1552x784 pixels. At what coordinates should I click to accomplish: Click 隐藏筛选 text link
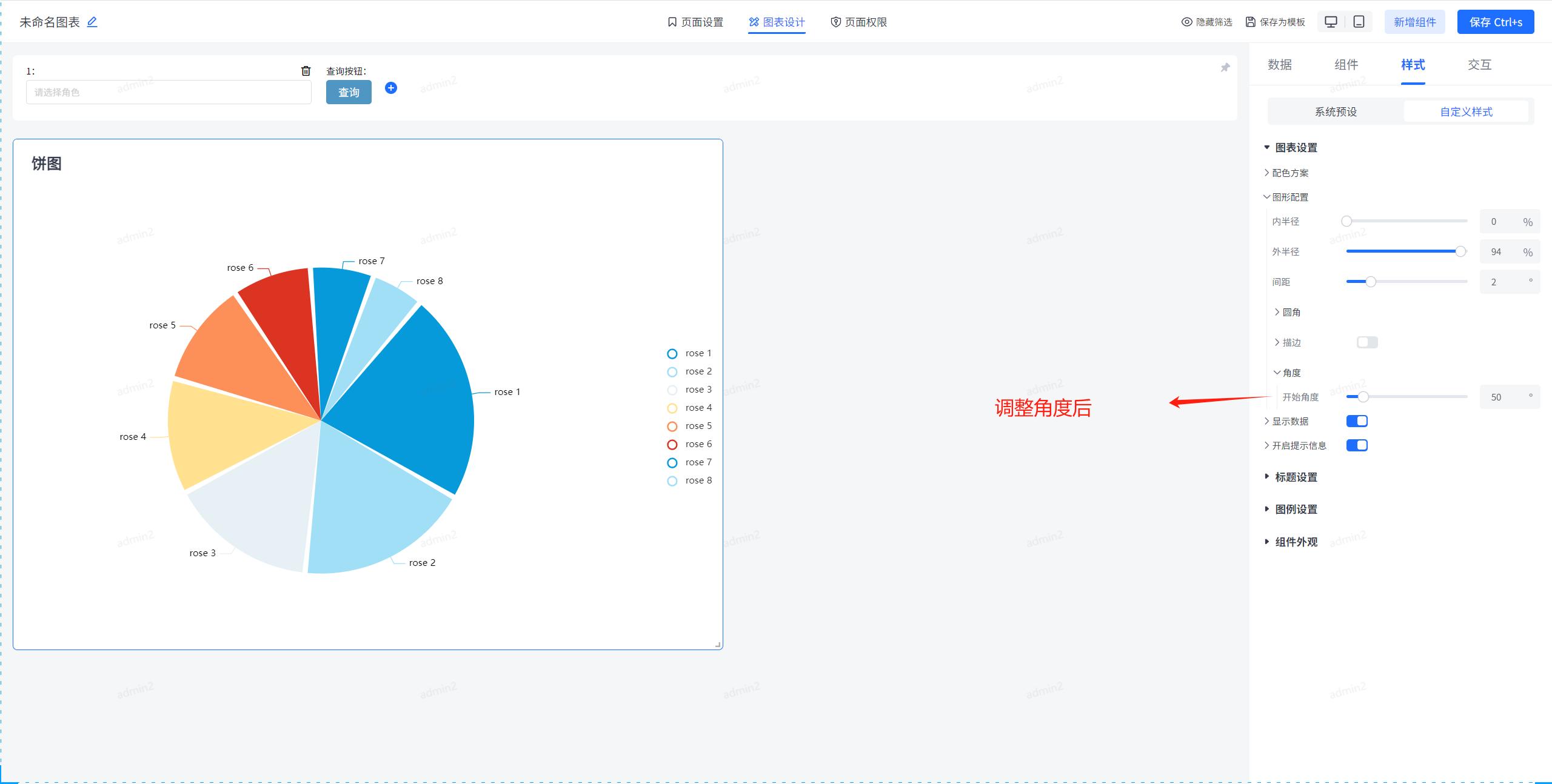tap(1214, 22)
